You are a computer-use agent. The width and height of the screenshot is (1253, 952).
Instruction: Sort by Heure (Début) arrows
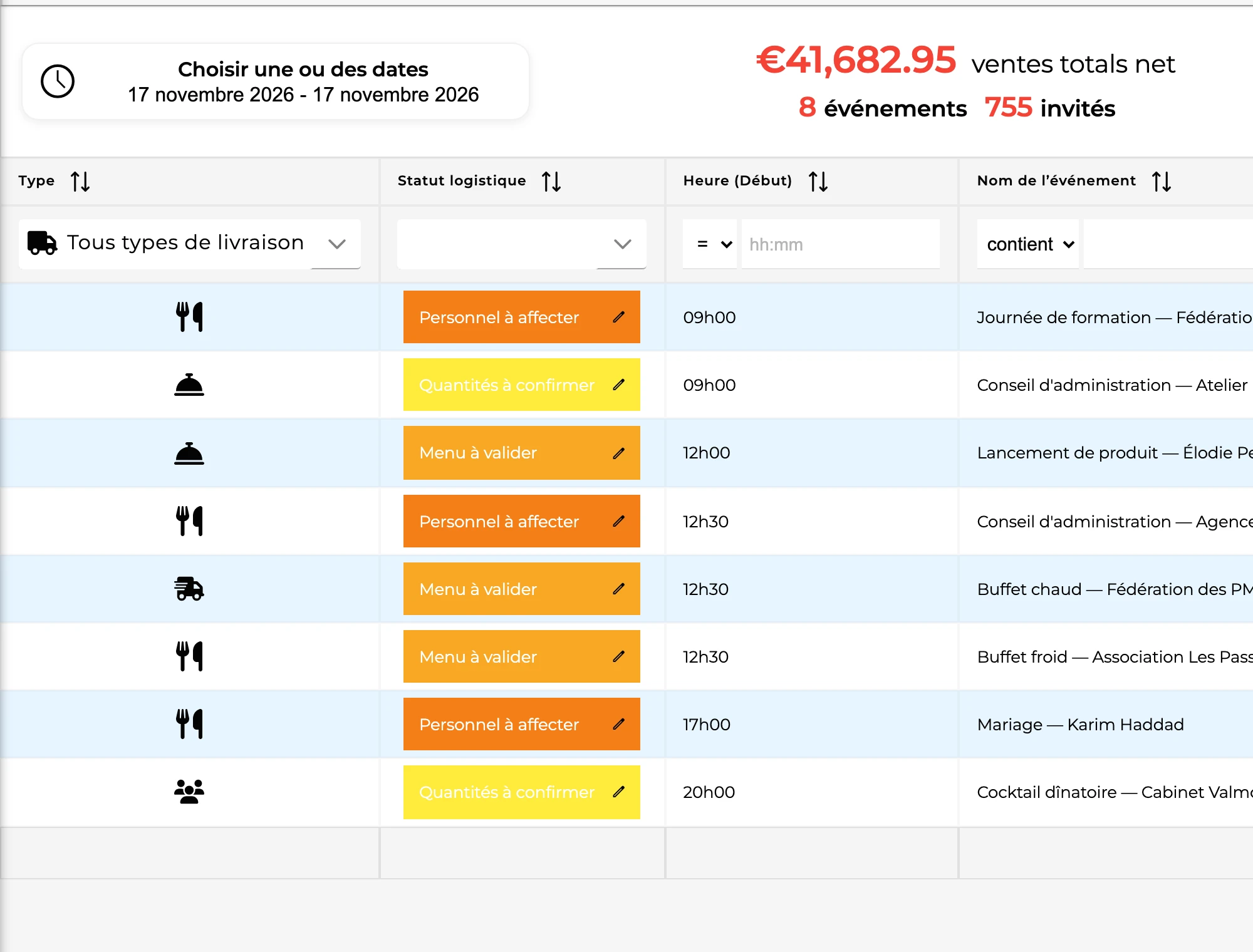coord(818,182)
